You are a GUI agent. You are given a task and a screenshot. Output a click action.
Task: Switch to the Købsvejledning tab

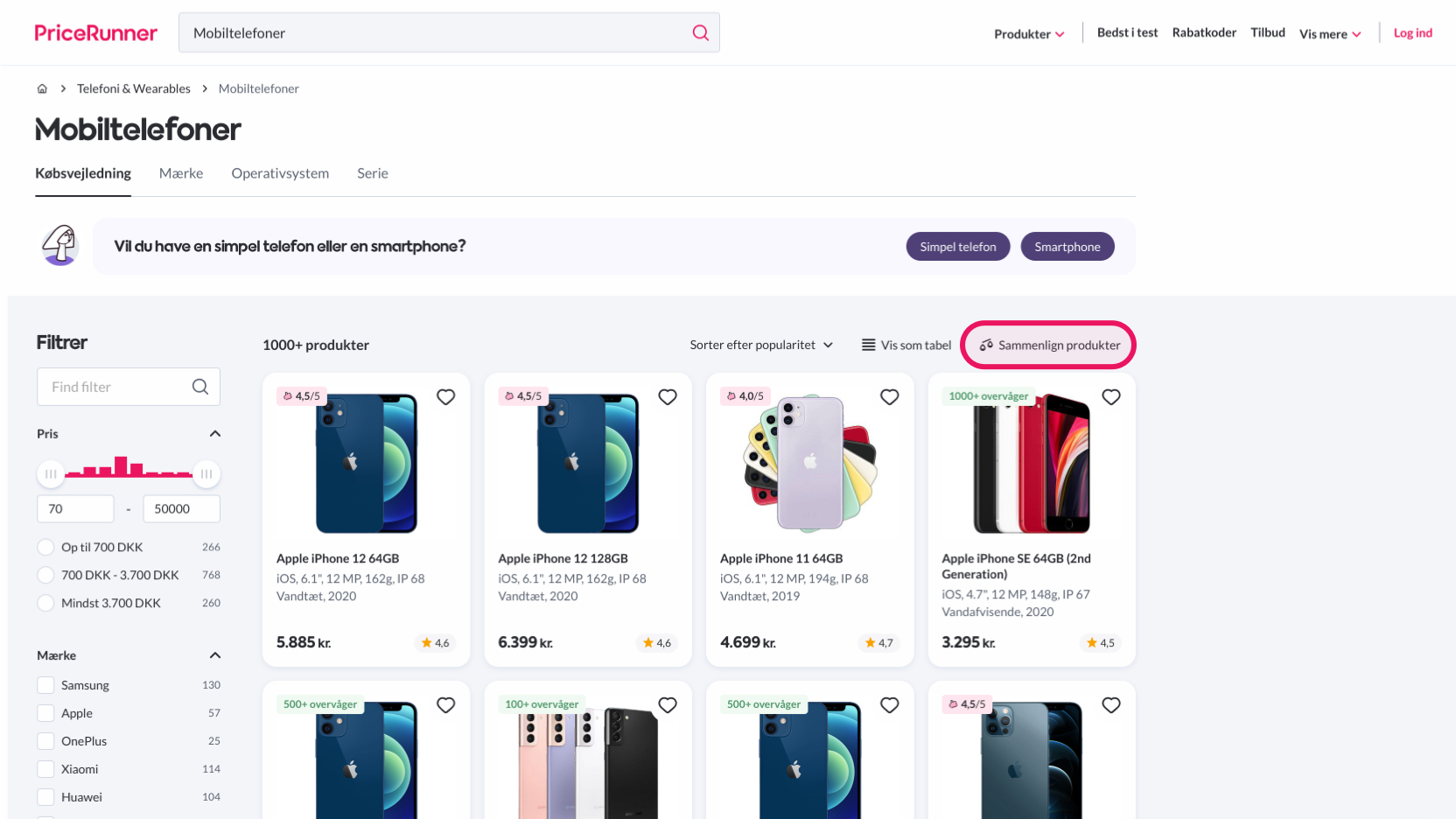[83, 173]
